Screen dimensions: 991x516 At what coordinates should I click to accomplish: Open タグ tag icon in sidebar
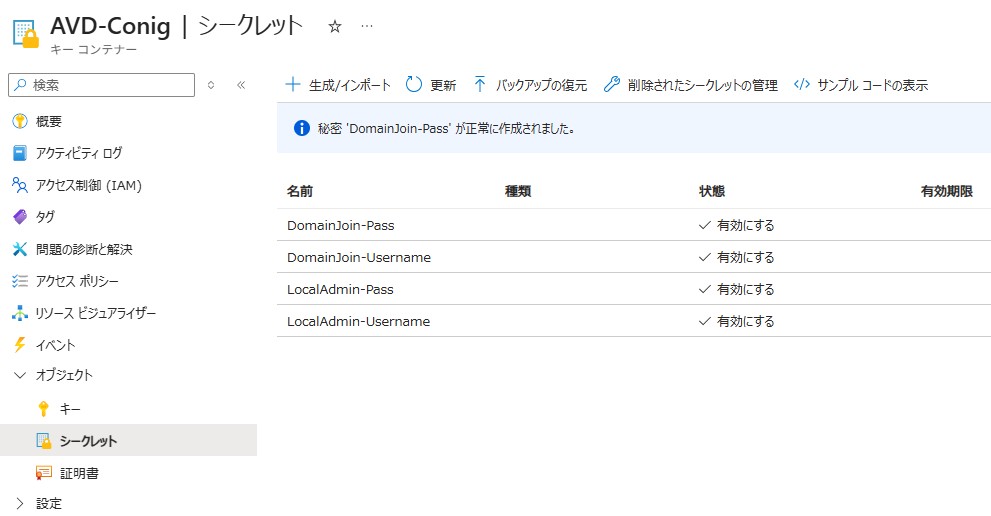(19, 217)
